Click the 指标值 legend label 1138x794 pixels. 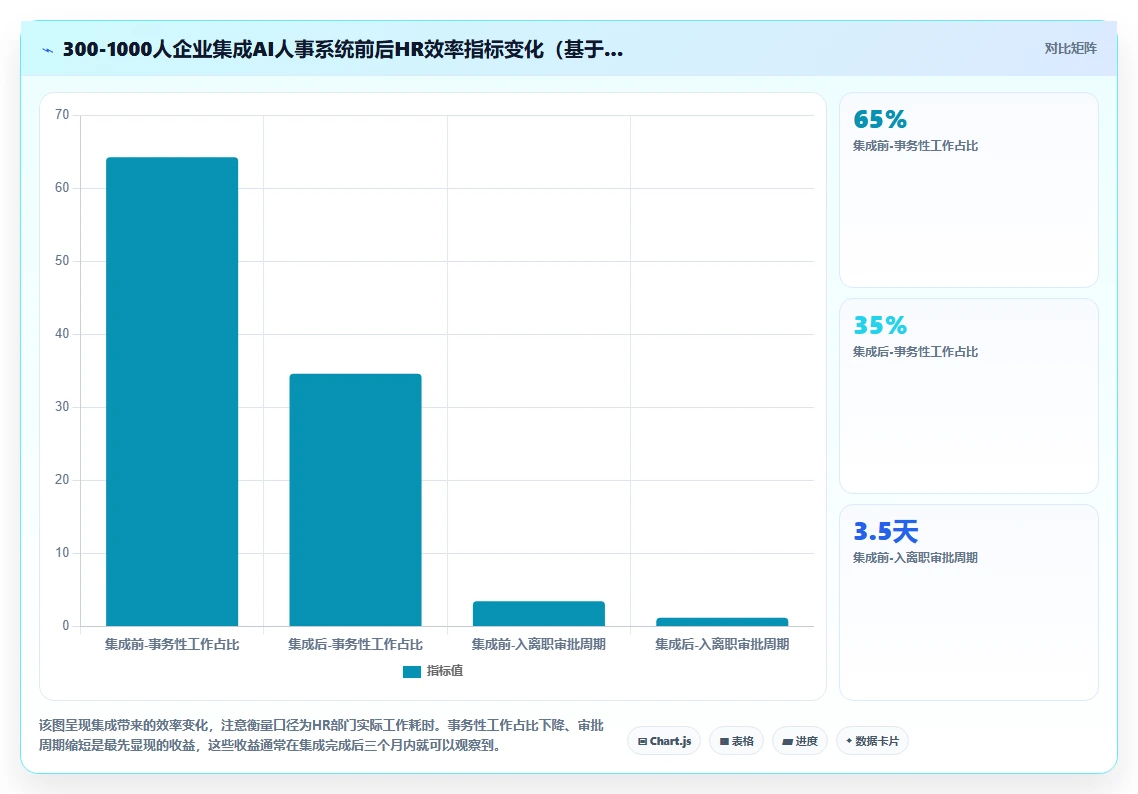(445, 671)
